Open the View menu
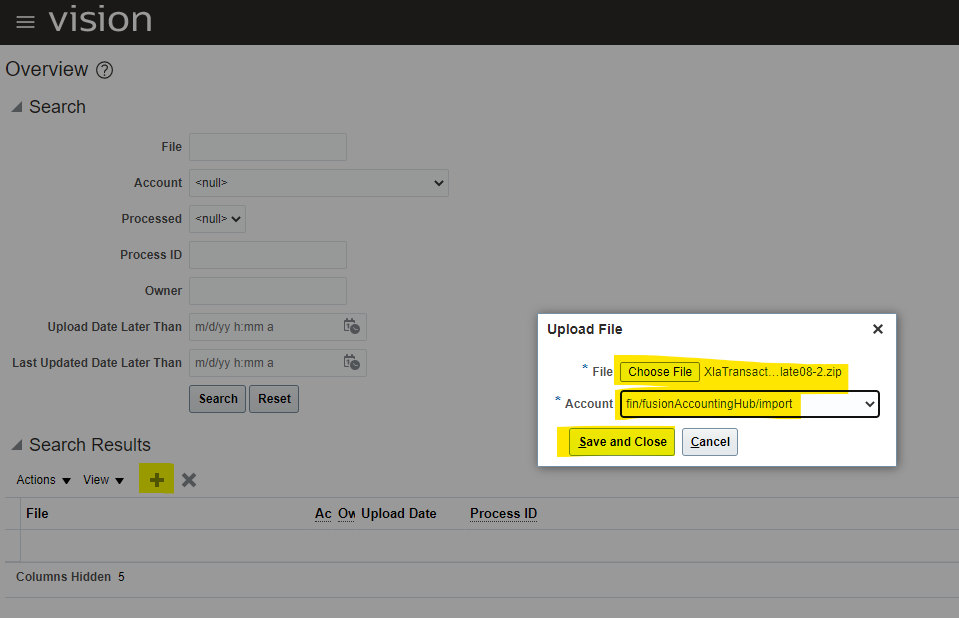Viewport: 959px width, 618px height. click(x=103, y=480)
